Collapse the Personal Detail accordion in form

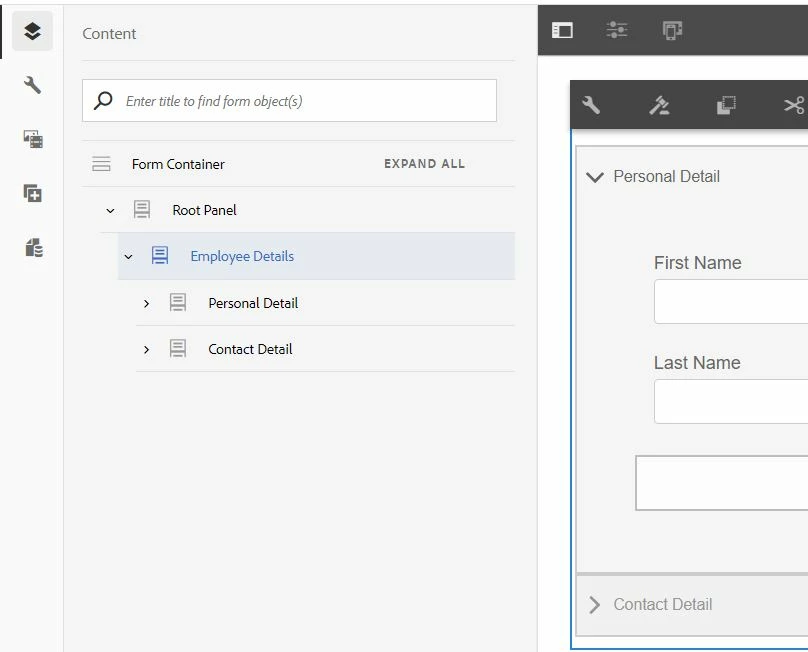pyautogui.click(x=595, y=177)
